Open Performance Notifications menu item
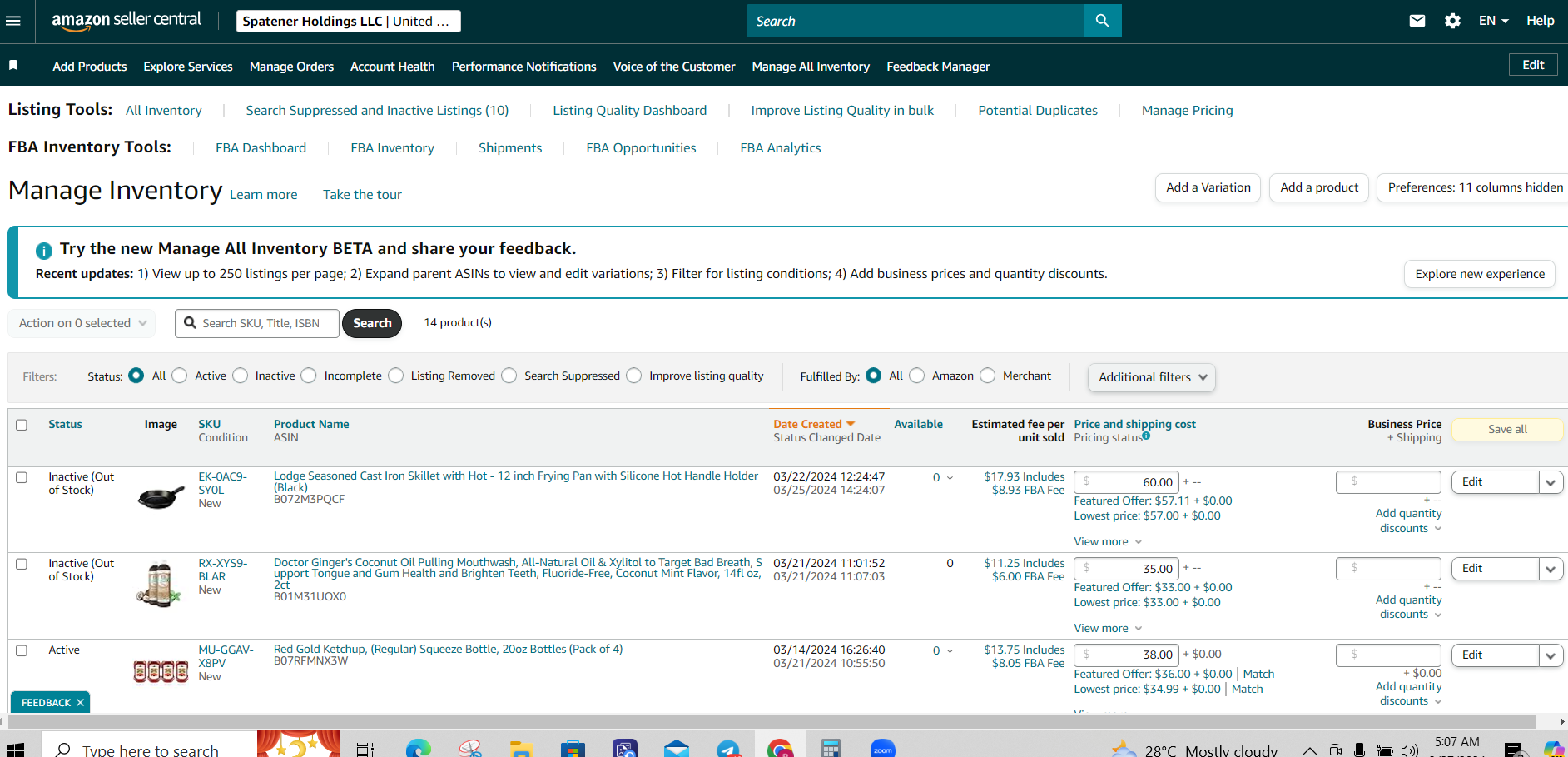The image size is (1568, 757). (x=523, y=67)
